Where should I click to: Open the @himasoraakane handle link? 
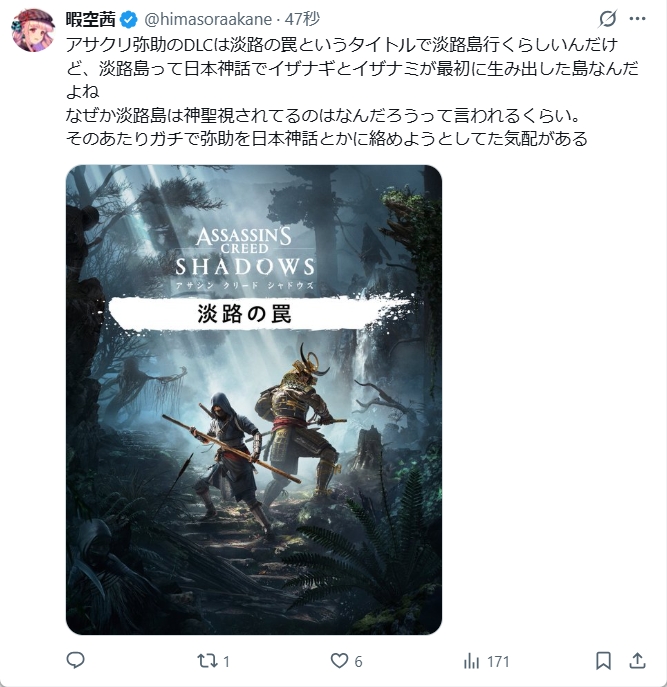[x=208, y=19]
